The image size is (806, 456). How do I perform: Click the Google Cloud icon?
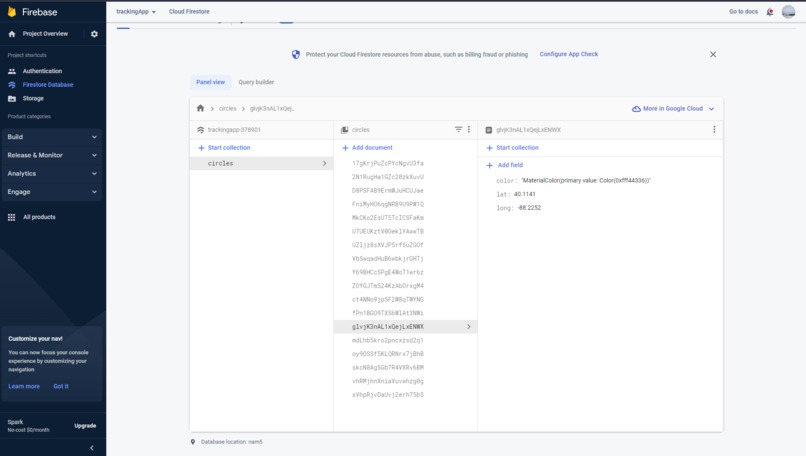pyautogui.click(x=636, y=108)
